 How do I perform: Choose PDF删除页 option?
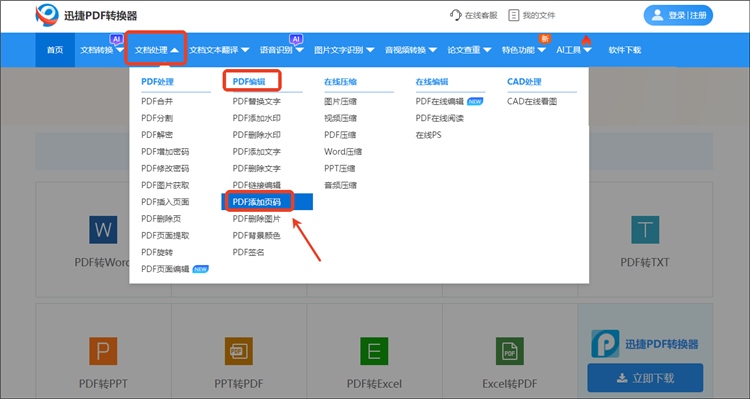(x=161, y=219)
